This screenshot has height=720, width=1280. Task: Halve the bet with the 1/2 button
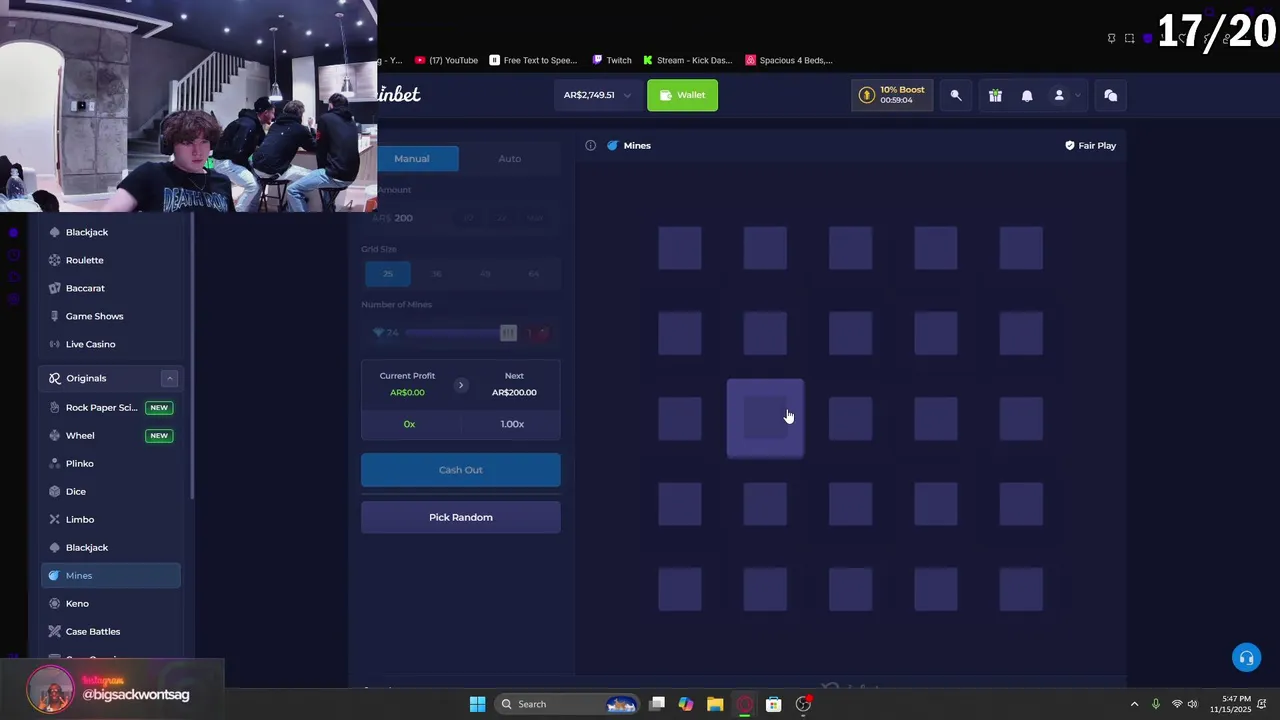(470, 218)
